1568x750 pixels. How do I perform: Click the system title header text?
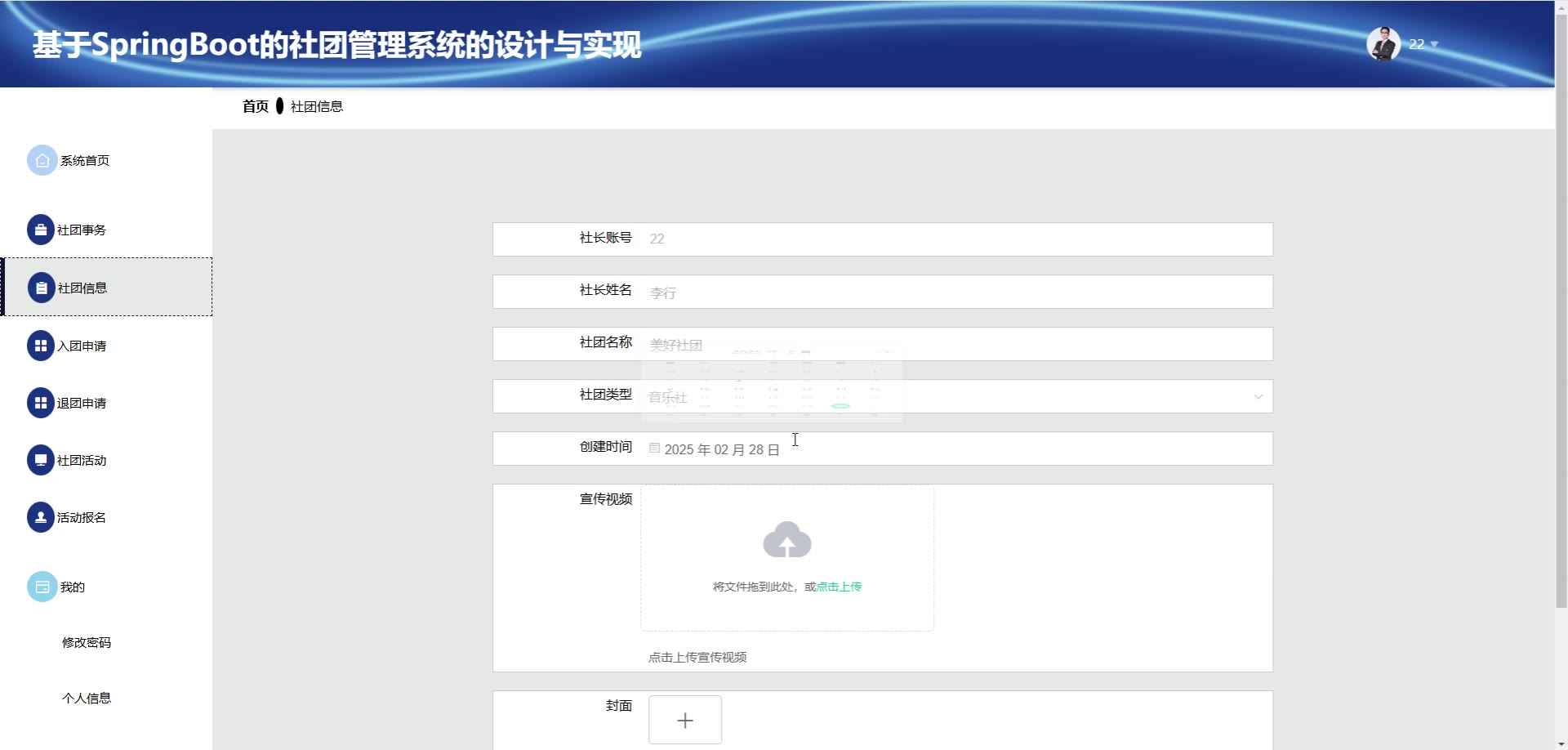pos(336,45)
